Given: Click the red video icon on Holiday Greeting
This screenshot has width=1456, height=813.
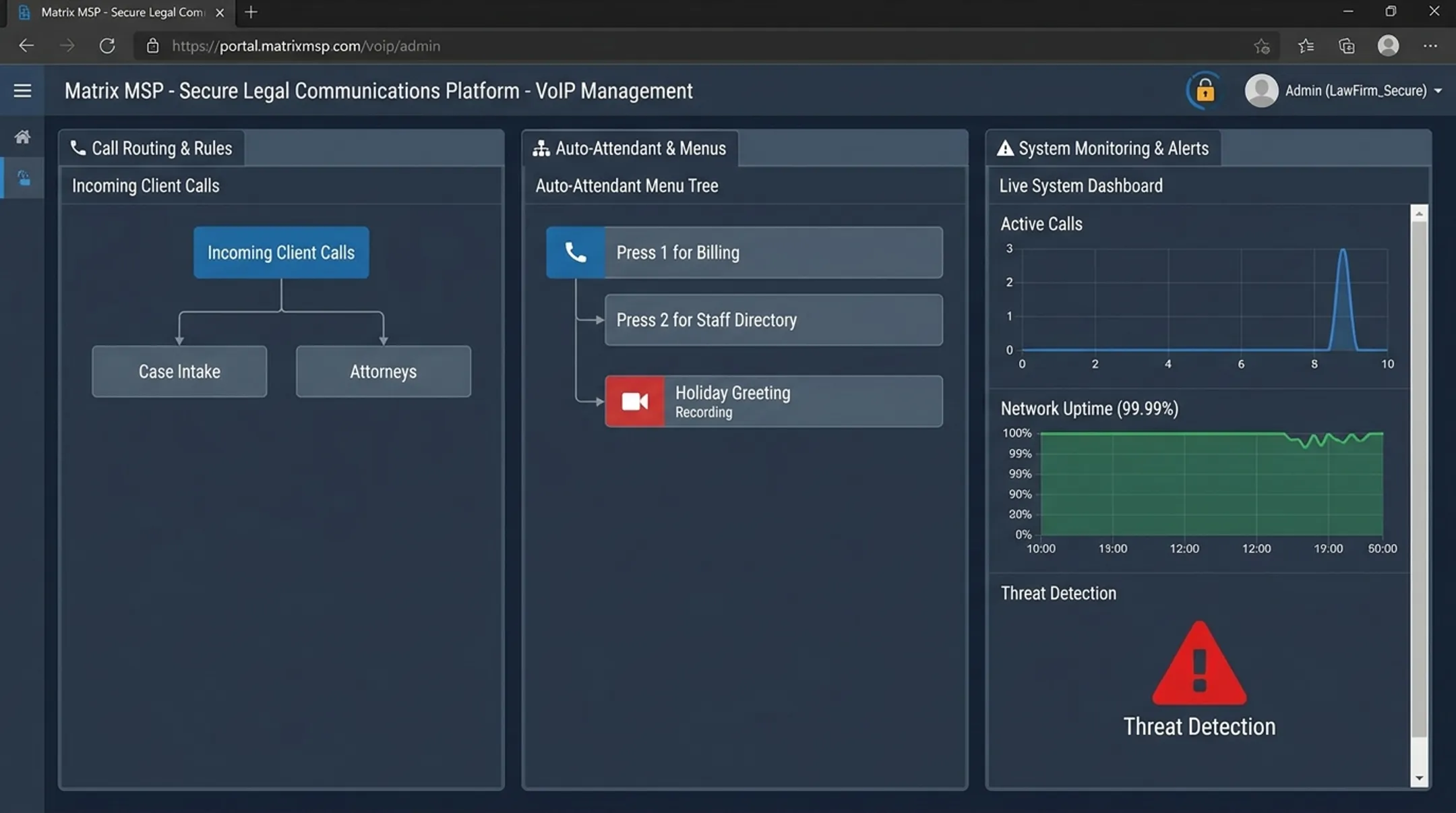Looking at the screenshot, I should [634, 401].
